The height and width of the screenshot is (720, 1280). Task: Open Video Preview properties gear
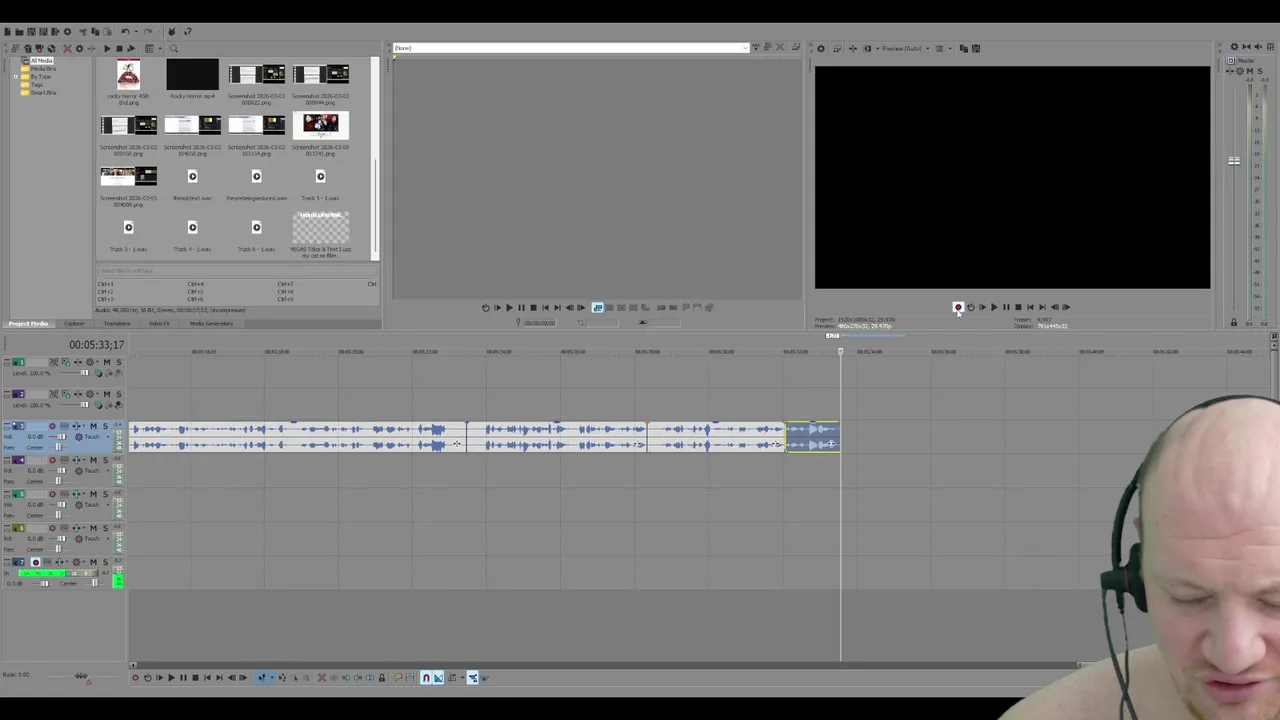(821, 48)
